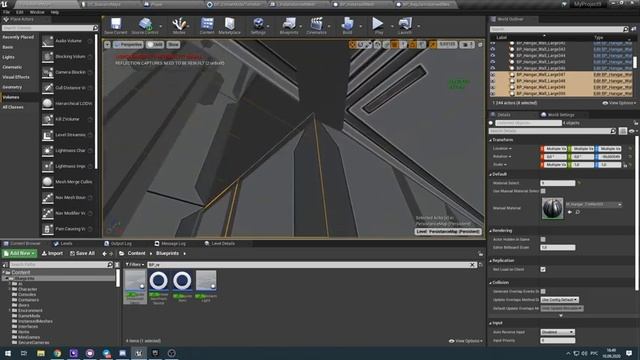Image resolution: width=640 pixels, height=360 pixels.
Task: Click the Manual Material sphere thumbnail
Action: click(553, 208)
